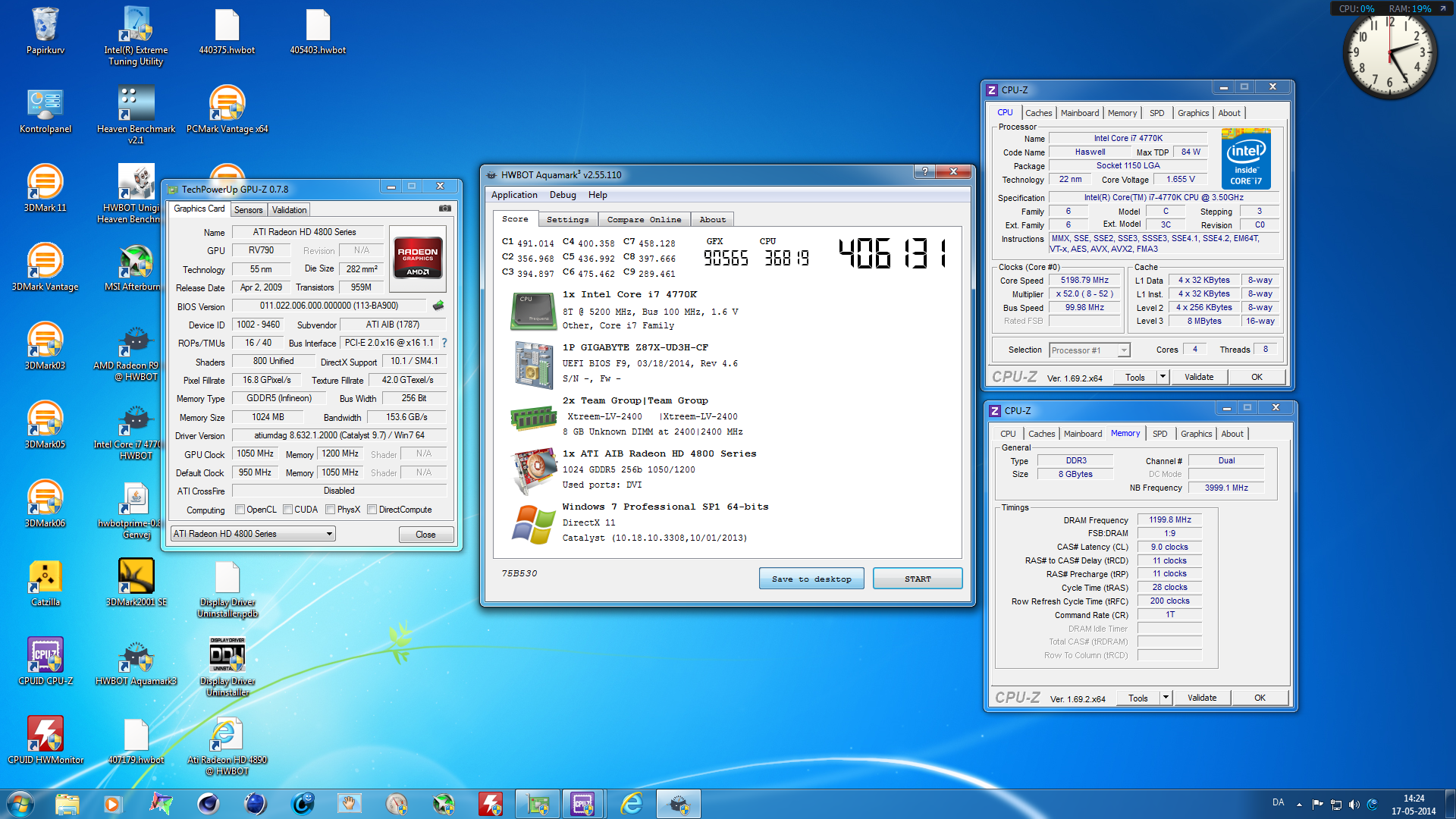
Task: Click OK button in upper CPU-Z
Action: coord(1257,377)
